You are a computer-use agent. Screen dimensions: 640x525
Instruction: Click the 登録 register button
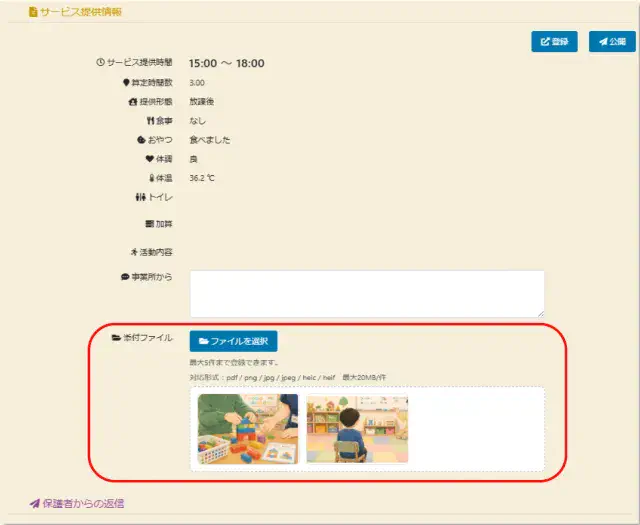pos(554,41)
